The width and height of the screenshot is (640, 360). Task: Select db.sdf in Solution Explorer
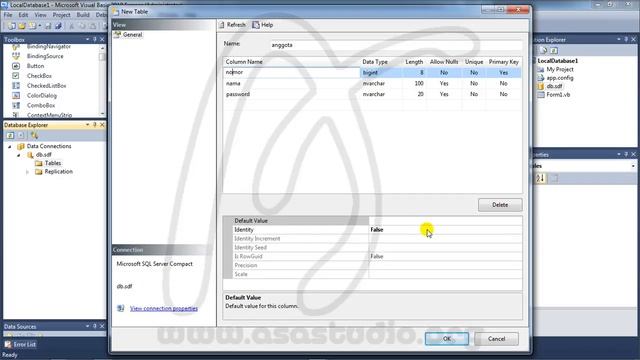point(554,86)
